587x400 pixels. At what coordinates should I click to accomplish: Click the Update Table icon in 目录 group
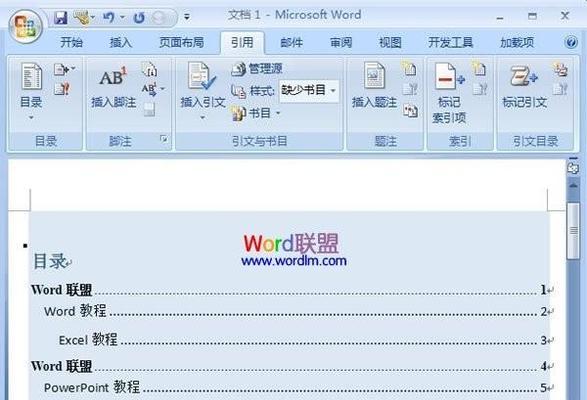pyautogui.click(x=61, y=89)
